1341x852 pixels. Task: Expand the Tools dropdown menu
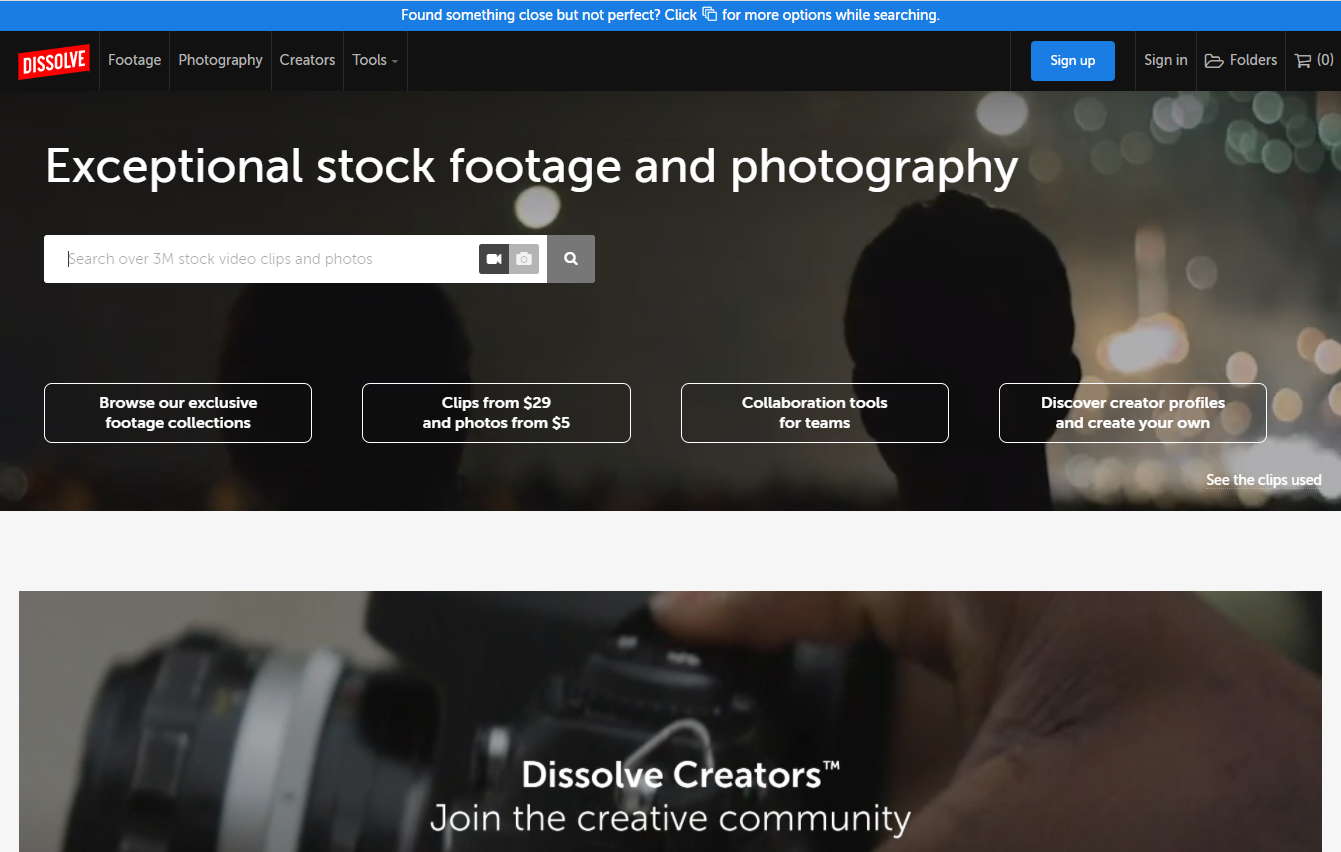tap(375, 60)
